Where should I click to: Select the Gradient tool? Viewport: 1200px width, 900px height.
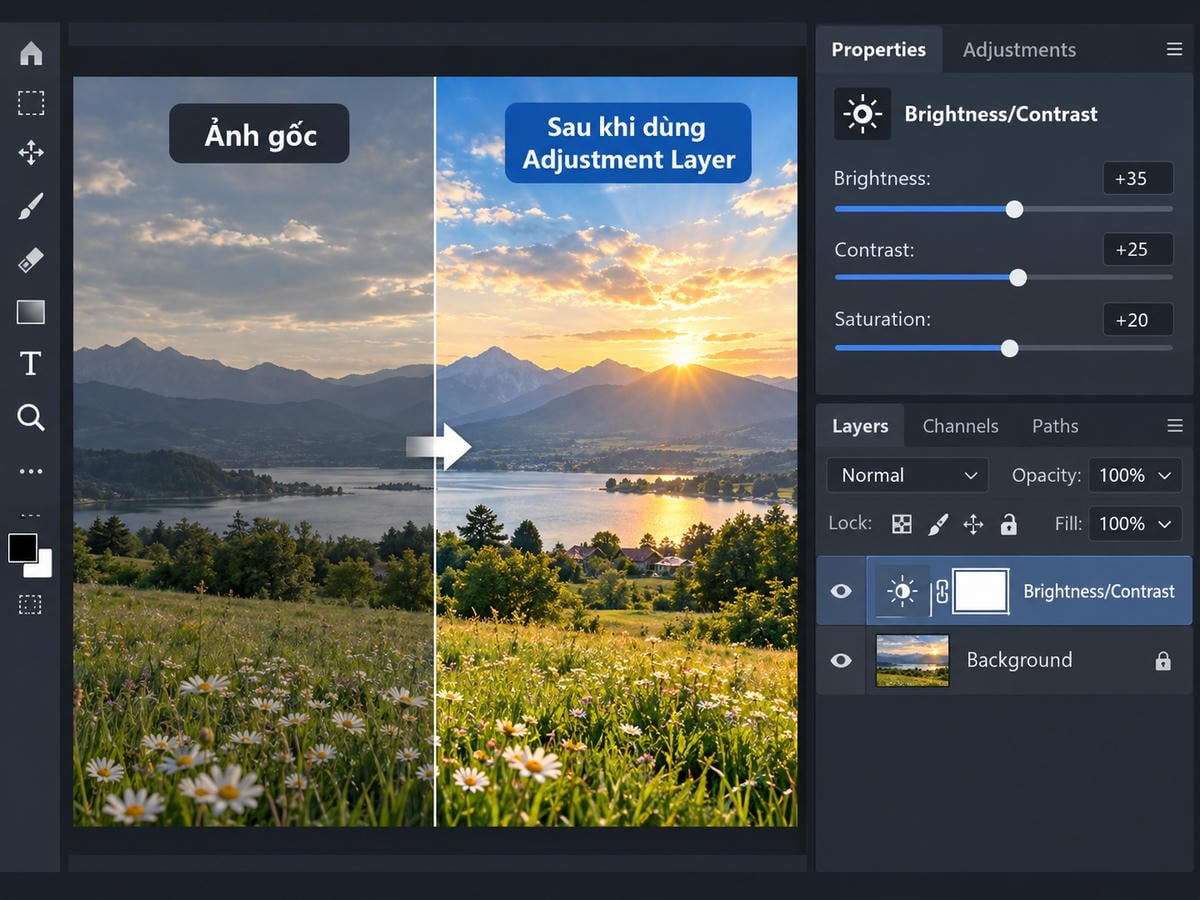(31, 313)
